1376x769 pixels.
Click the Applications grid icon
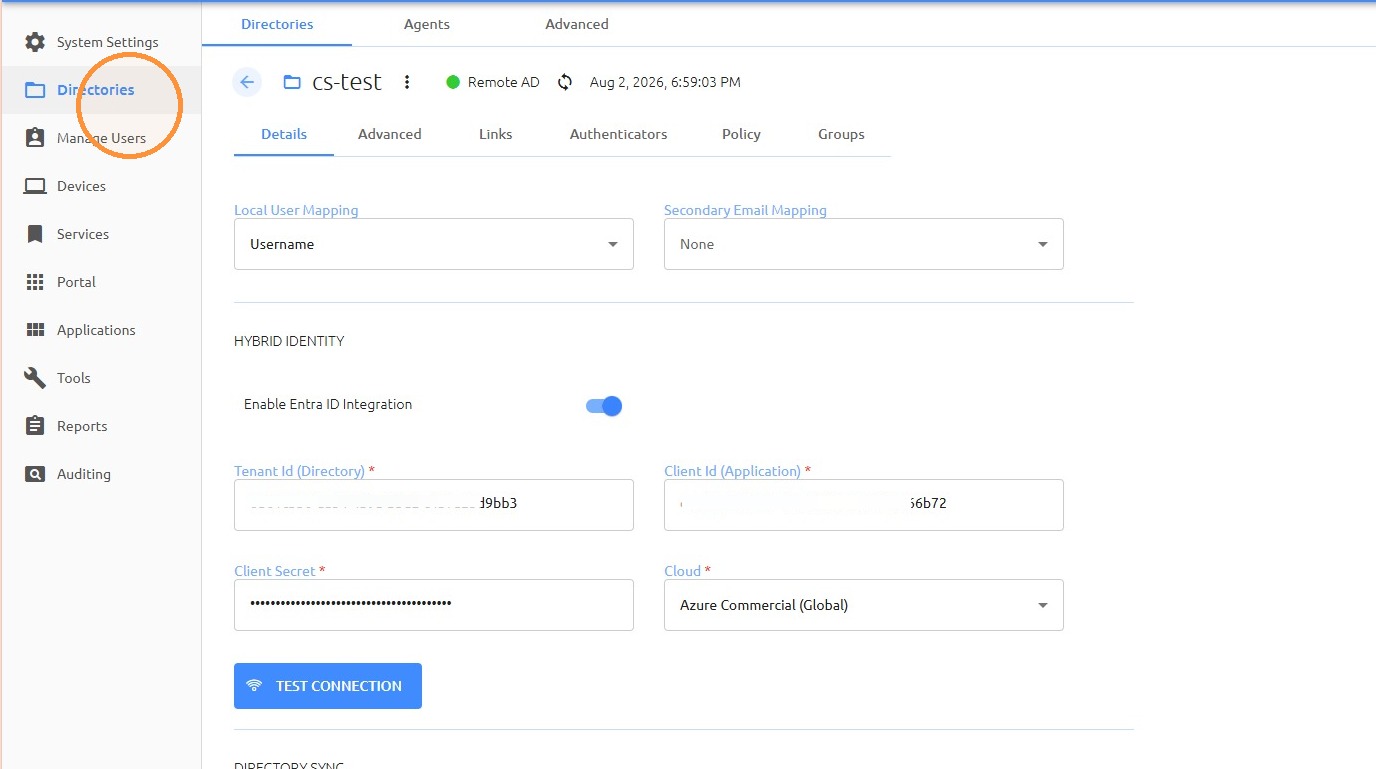[x=35, y=330]
